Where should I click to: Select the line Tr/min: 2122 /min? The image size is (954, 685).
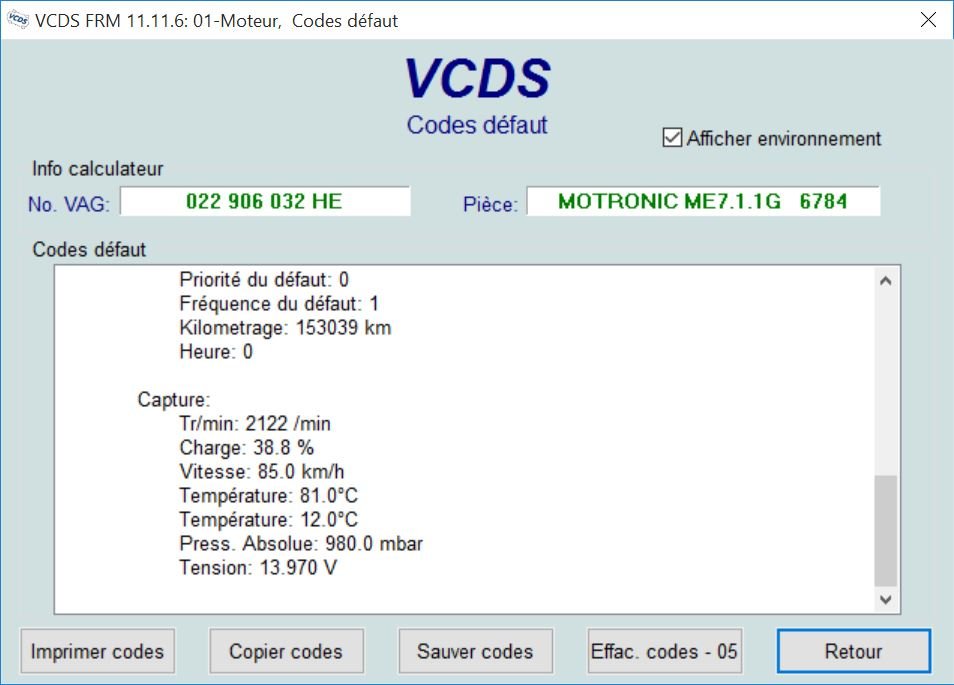(x=255, y=423)
